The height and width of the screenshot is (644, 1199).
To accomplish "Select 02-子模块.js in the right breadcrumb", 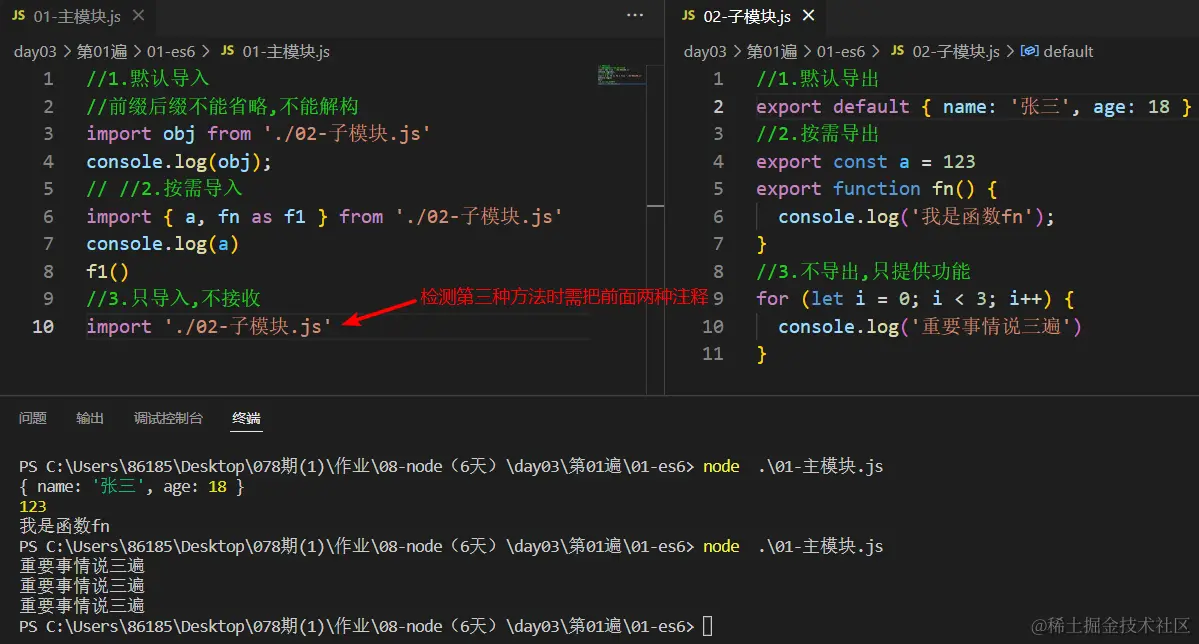I will [x=956, y=51].
